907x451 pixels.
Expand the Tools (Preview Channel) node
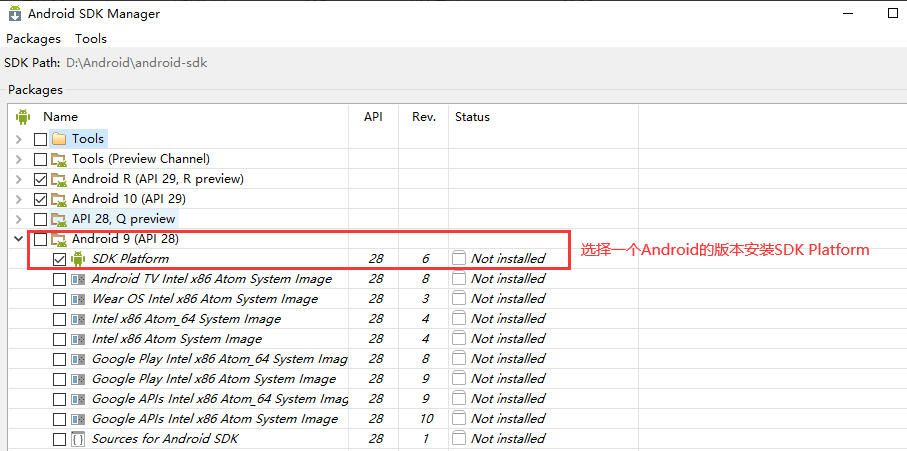[19, 160]
